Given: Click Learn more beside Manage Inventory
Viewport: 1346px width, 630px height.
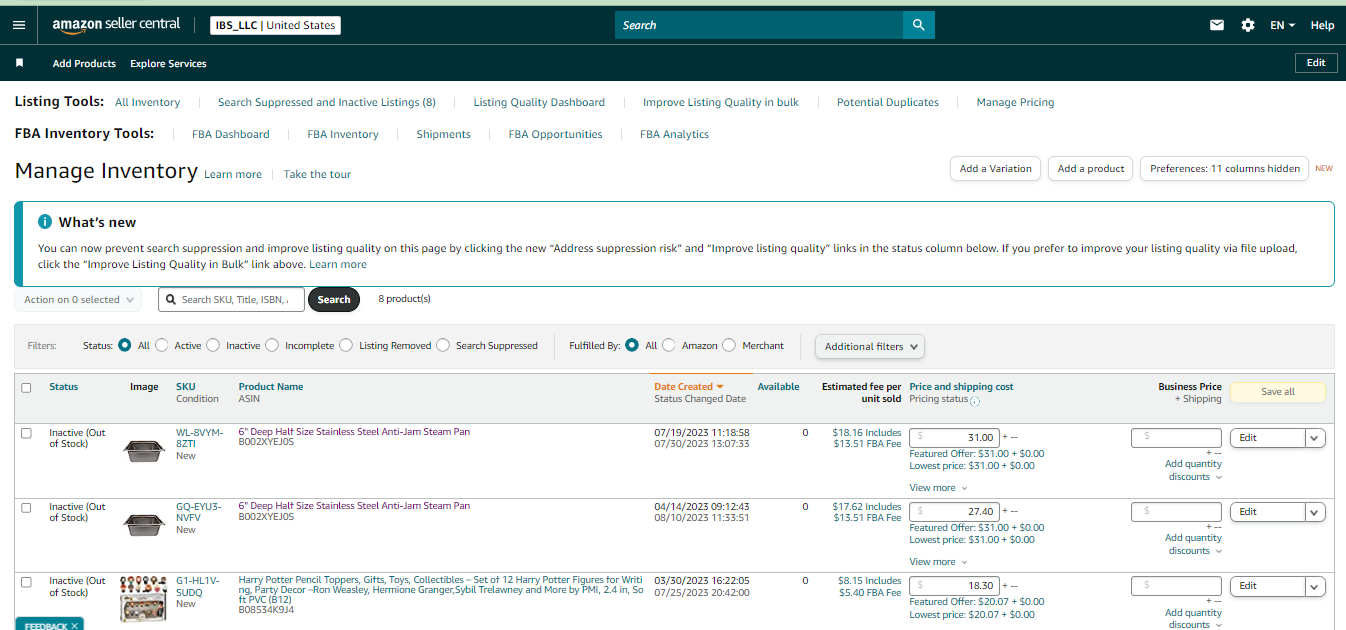Looking at the screenshot, I should [233, 174].
